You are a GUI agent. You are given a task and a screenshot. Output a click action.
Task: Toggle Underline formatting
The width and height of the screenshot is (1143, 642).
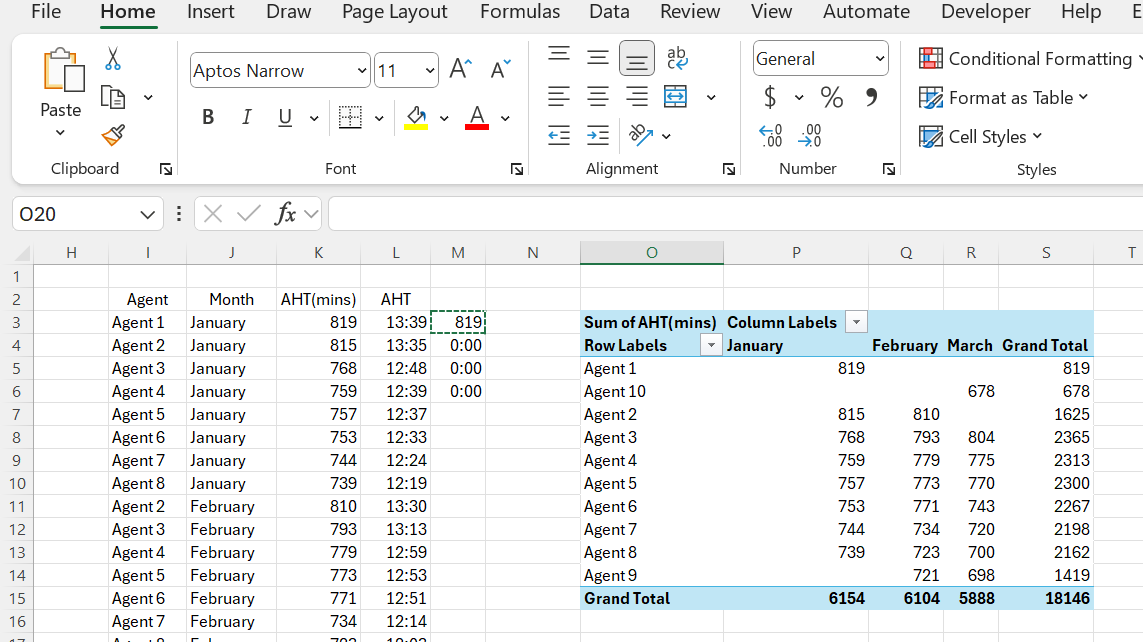[x=285, y=117]
